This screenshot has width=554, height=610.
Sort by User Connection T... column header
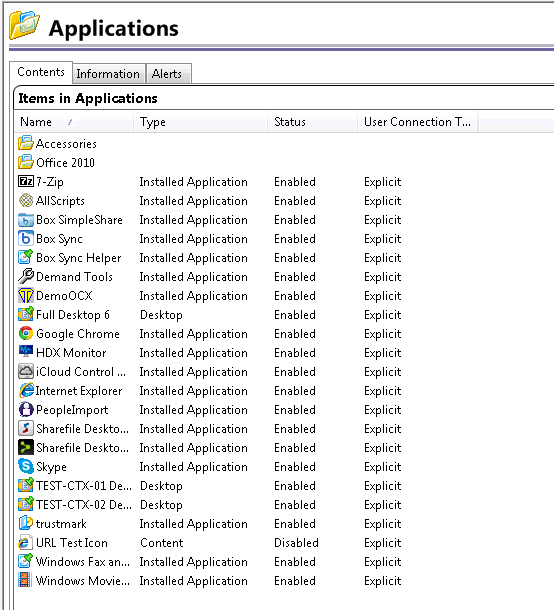(417, 122)
